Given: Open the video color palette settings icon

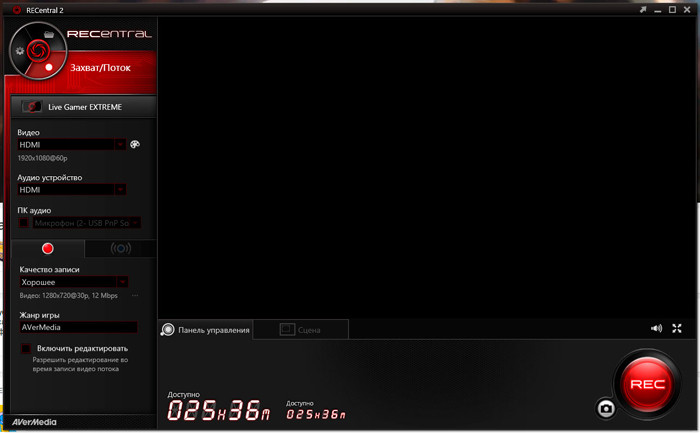Looking at the screenshot, I should pos(134,144).
